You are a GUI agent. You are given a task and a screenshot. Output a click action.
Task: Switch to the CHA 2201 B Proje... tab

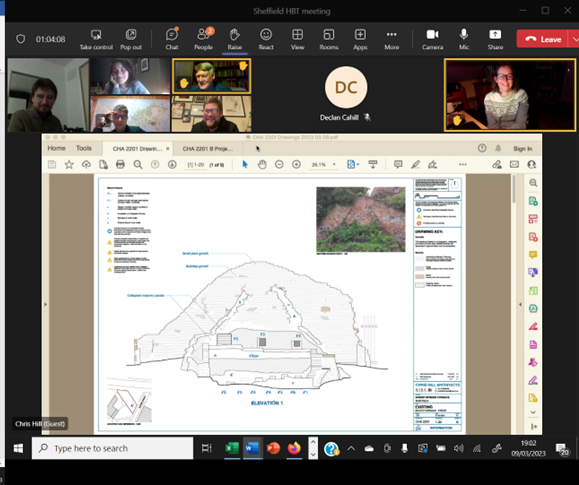208,148
